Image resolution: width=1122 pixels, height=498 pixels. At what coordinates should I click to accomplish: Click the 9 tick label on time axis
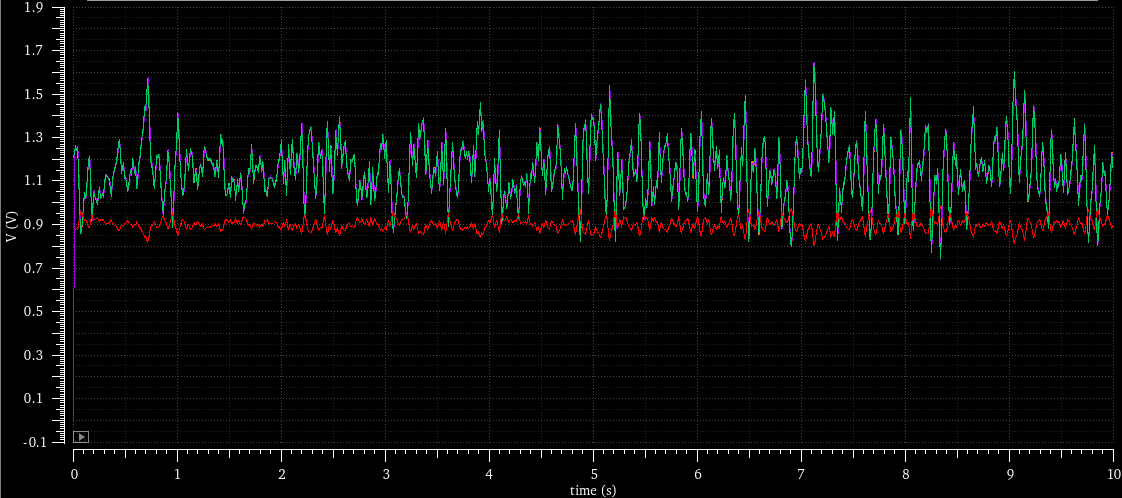pyautogui.click(x=1010, y=474)
